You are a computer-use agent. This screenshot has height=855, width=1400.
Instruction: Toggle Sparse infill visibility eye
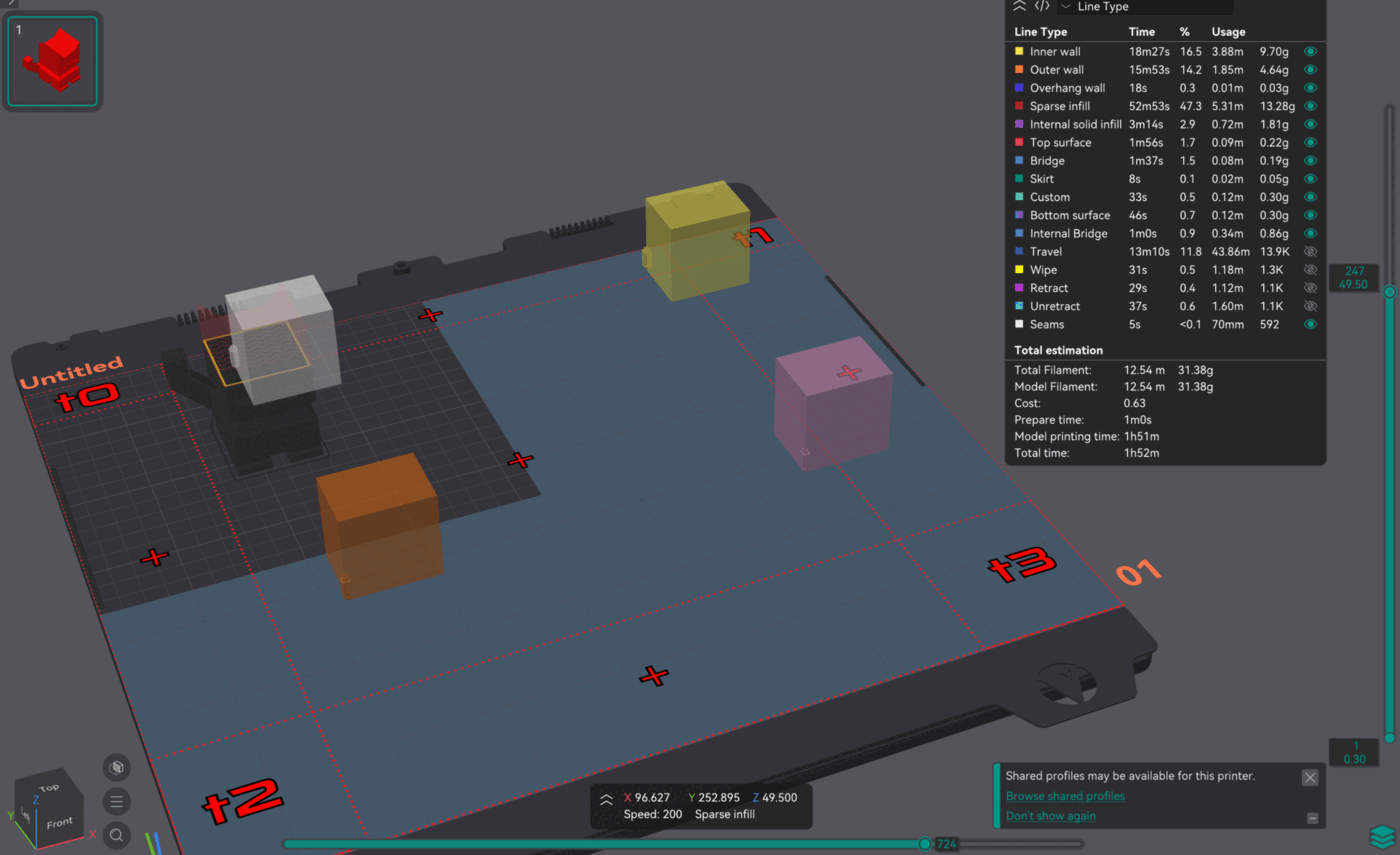(1310, 106)
